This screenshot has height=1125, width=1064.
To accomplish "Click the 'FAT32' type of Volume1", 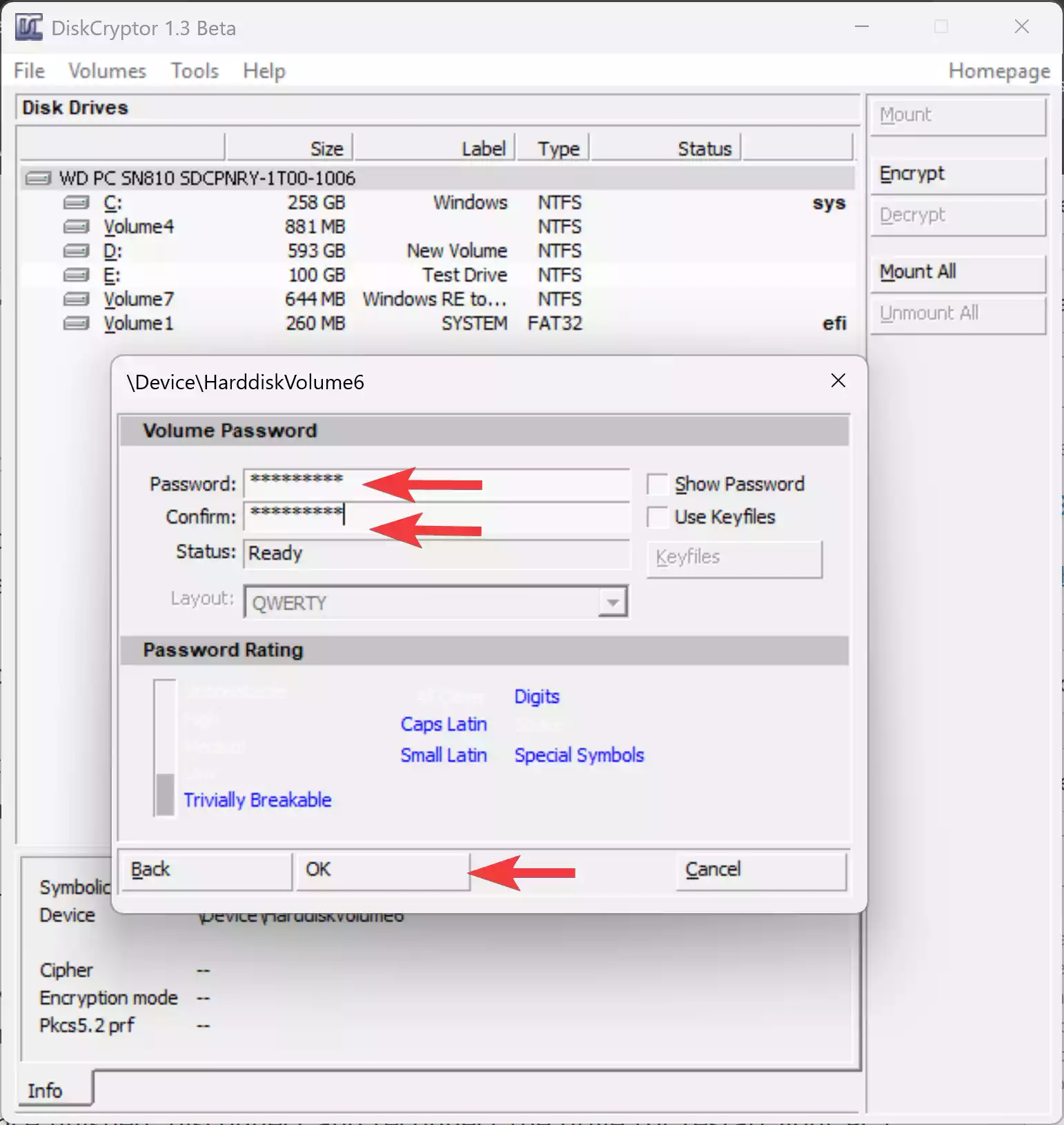I will [555, 324].
